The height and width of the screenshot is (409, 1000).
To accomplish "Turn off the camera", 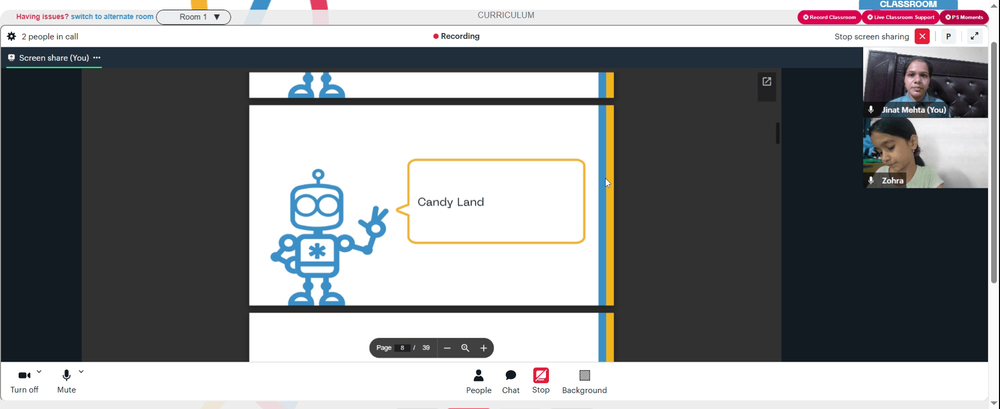I will (24, 382).
